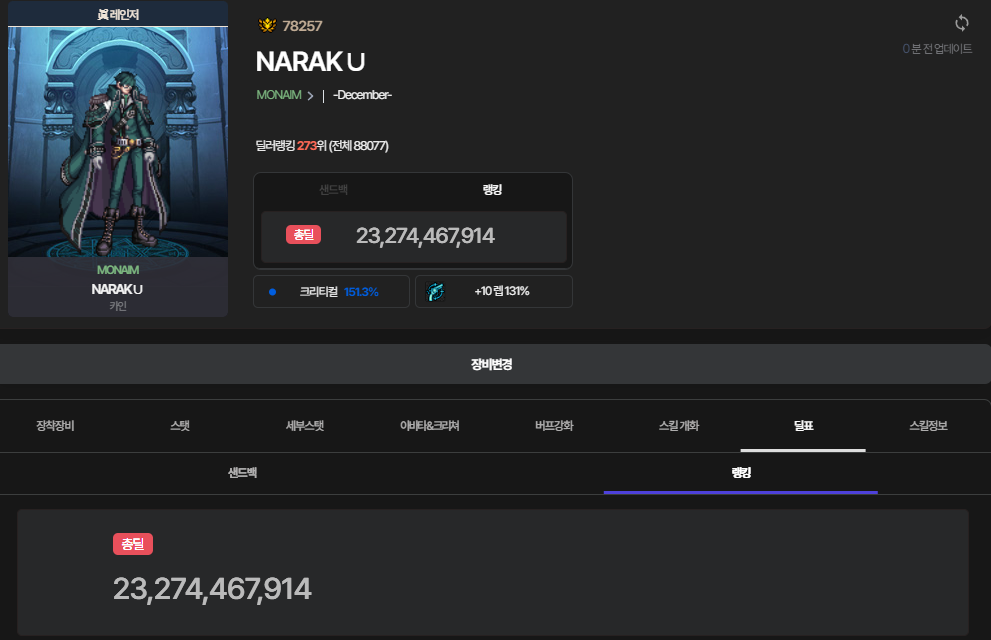Click the 딜러랭킹 273위 text
The height and width of the screenshot is (640, 991).
coord(291,146)
